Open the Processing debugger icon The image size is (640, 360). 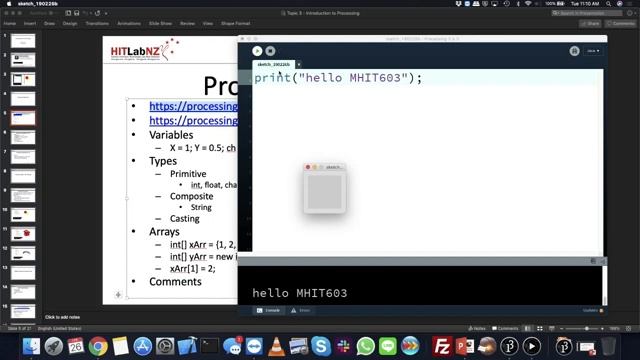(574, 51)
